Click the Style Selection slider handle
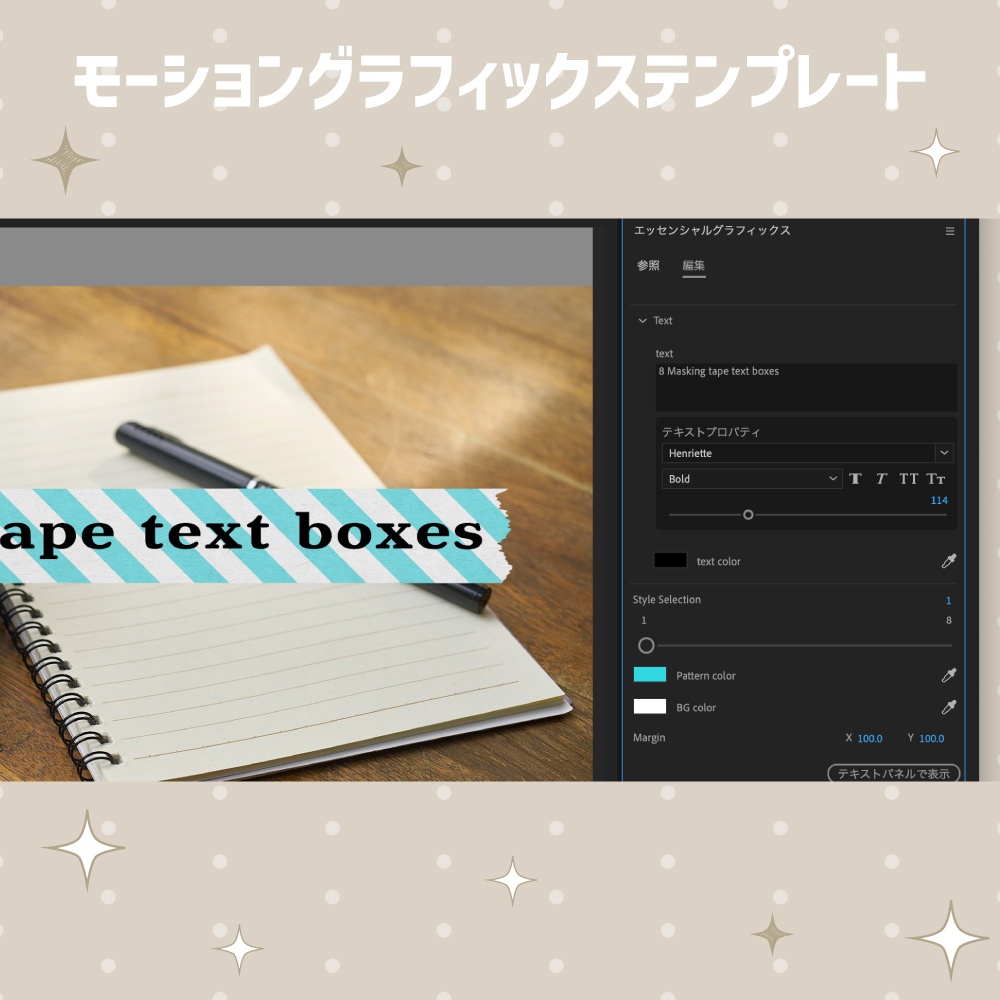1000x1000 pixels. tap(646, 645)
